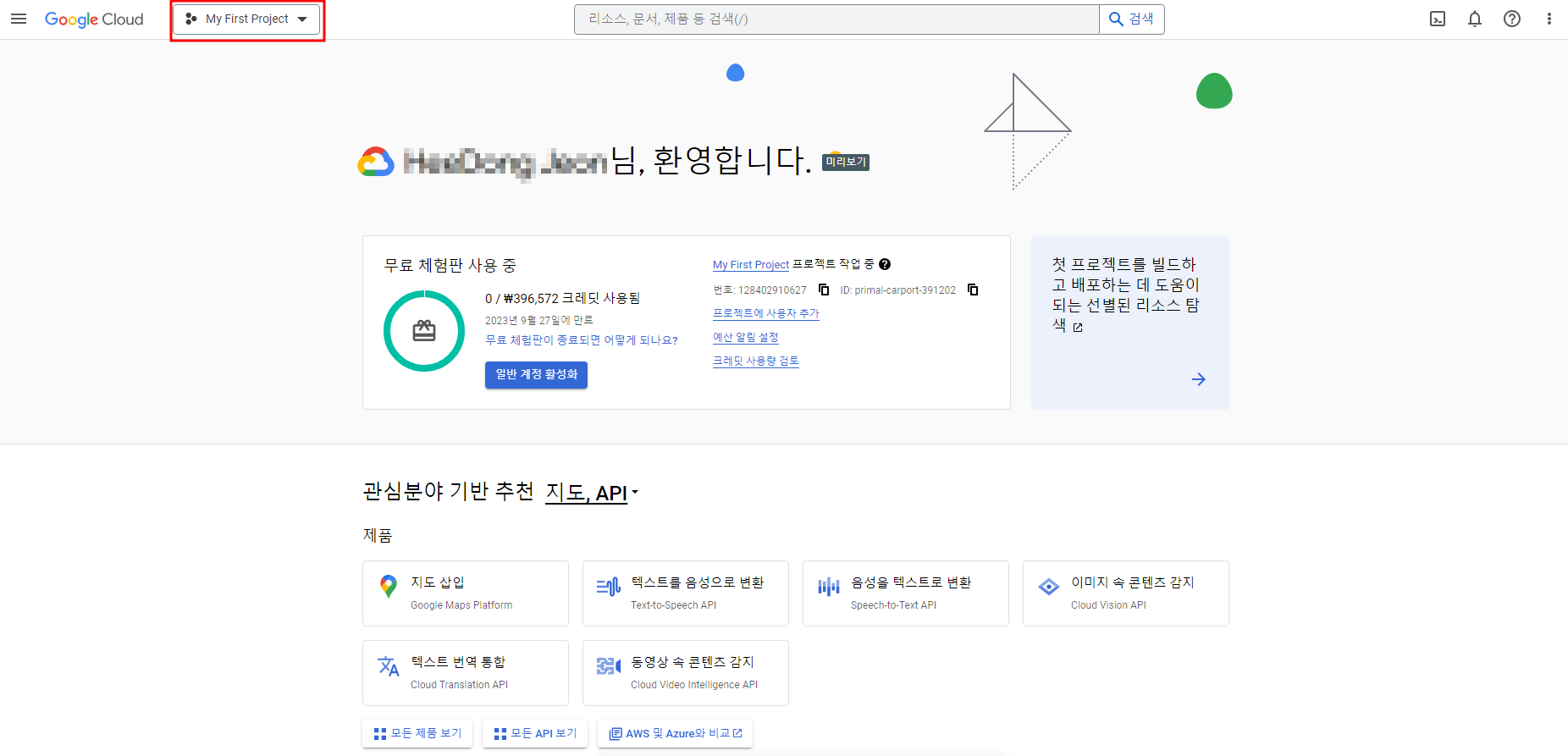
Task: Click the resource search input field
Action: coord(836,19)
